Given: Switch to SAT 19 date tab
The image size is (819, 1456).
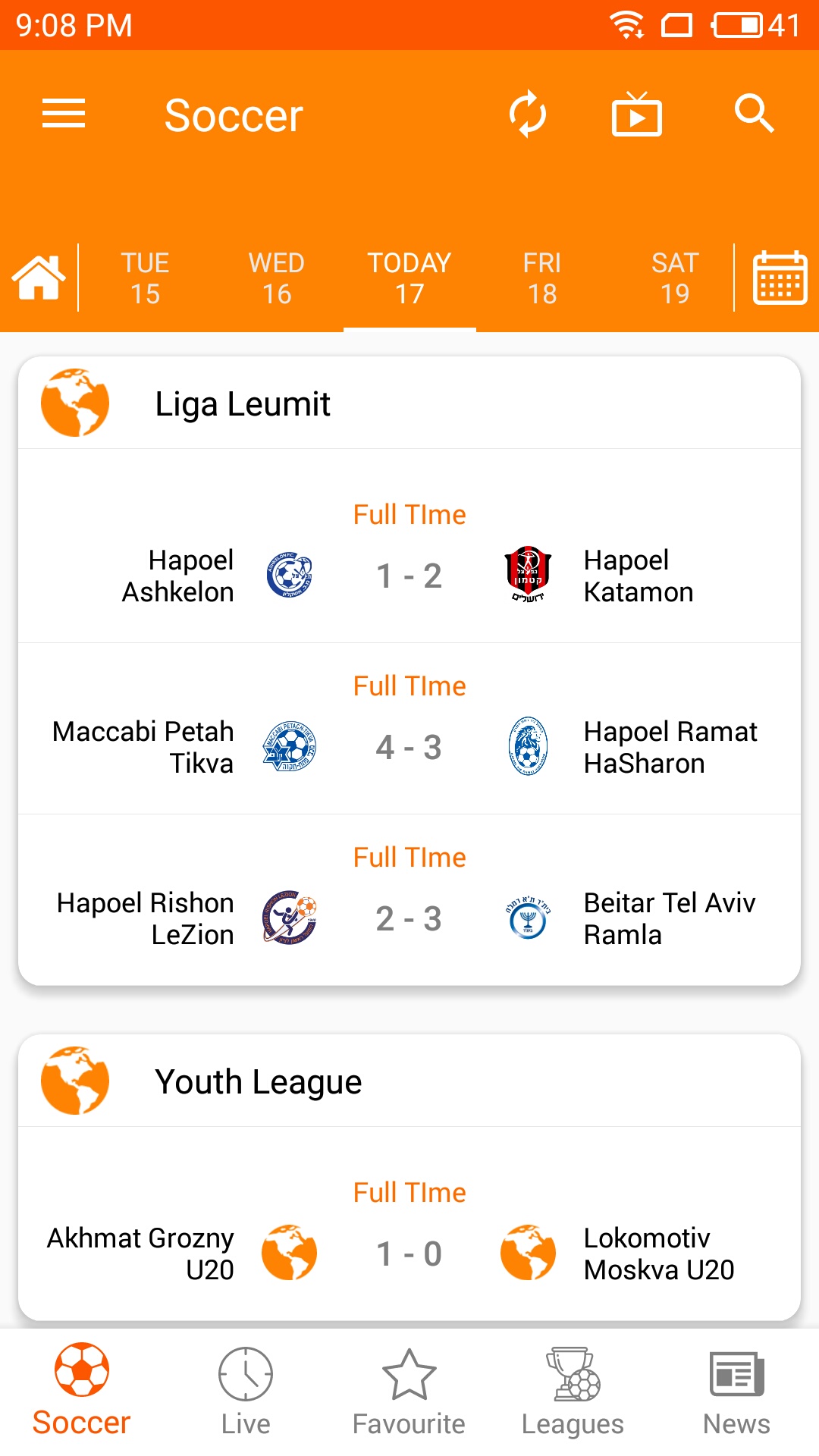Looking at the screenshot, I should pyautogui.click(x=675, y=278).
